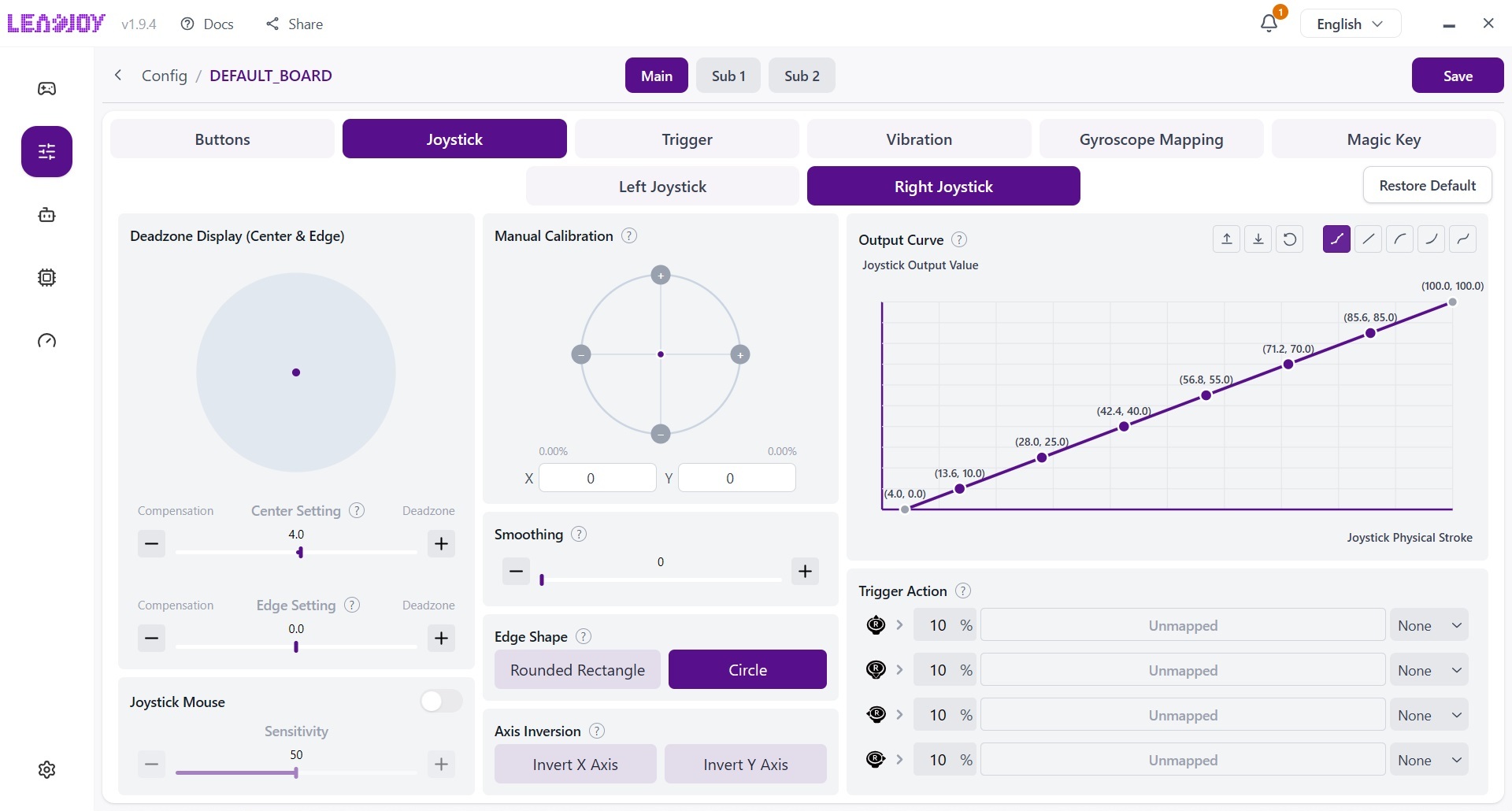
Task: Open the Gyroscope Mapping tab
Action: coord(1151,139)
